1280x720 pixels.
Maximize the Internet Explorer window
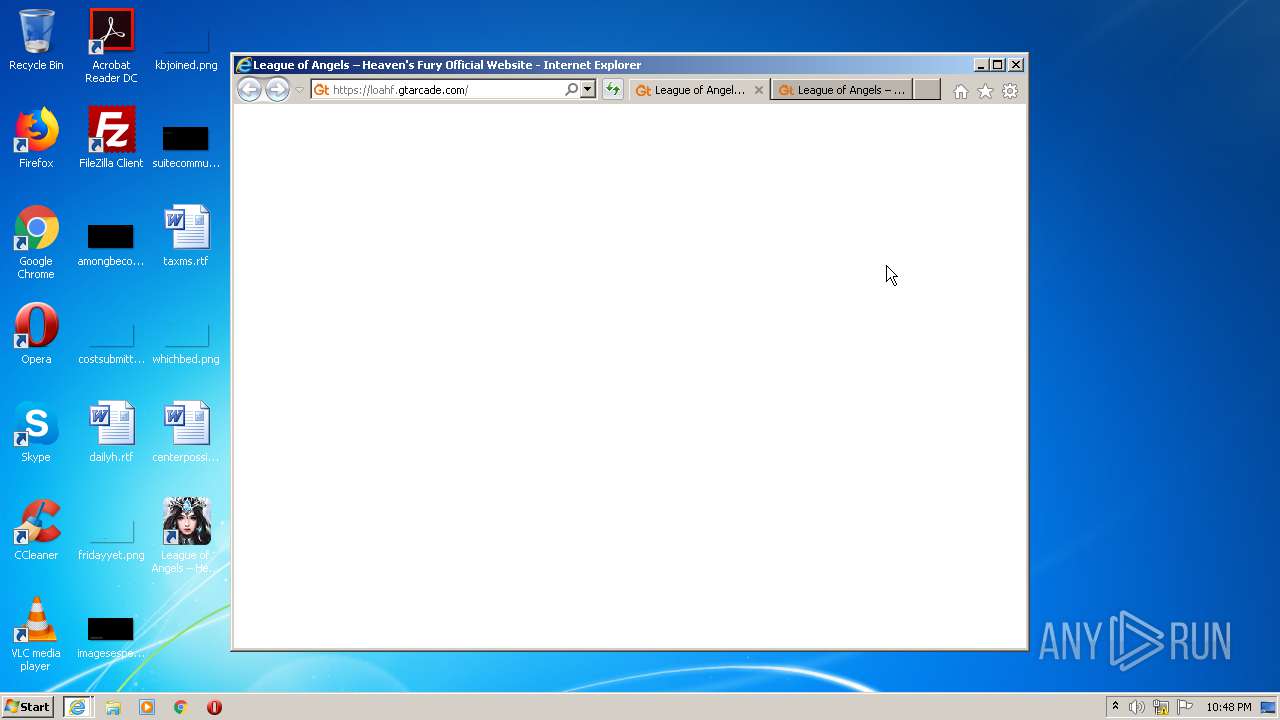[998, 65]
